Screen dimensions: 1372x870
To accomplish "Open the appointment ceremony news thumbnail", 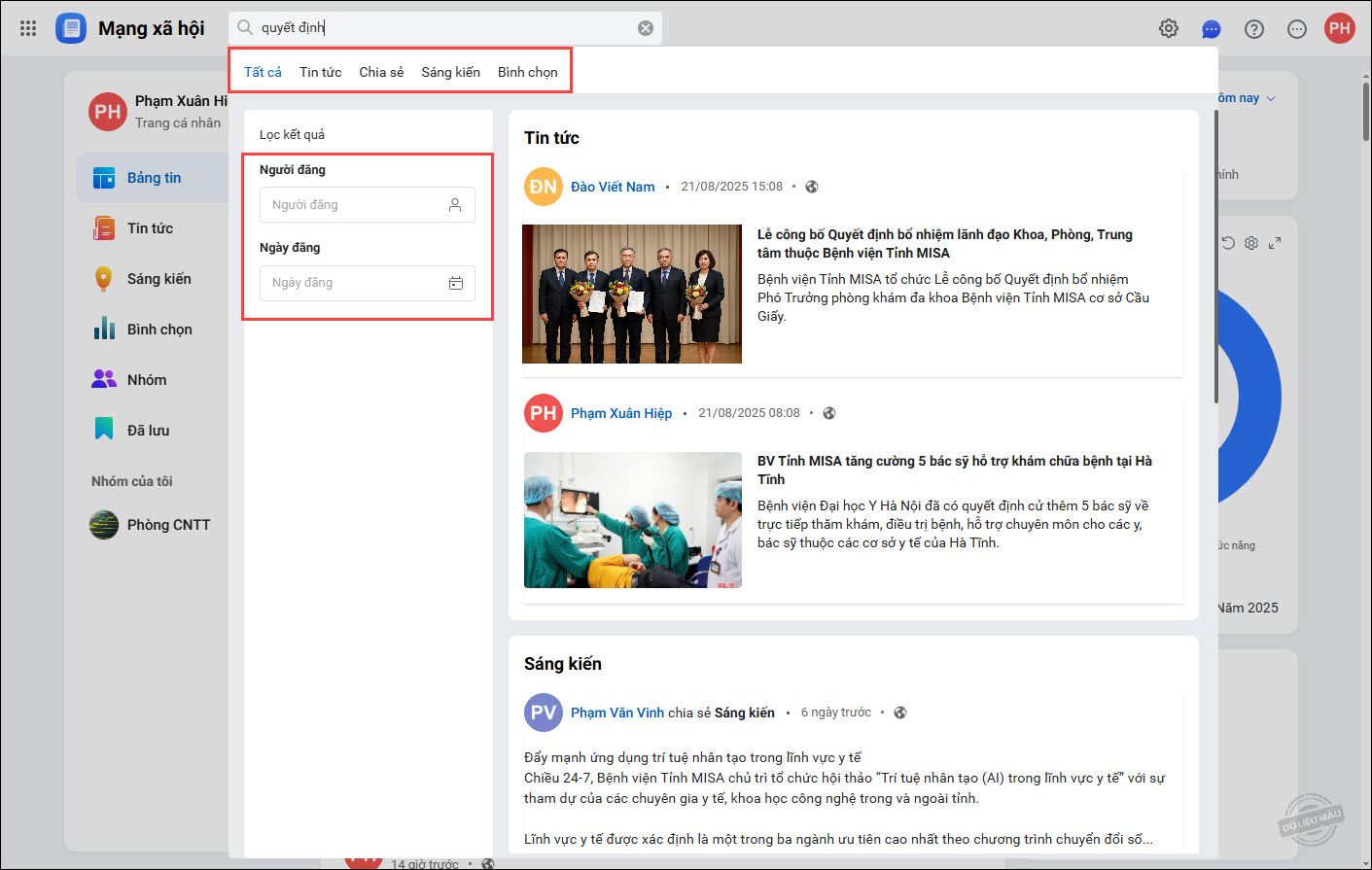I will coord(632,294).
